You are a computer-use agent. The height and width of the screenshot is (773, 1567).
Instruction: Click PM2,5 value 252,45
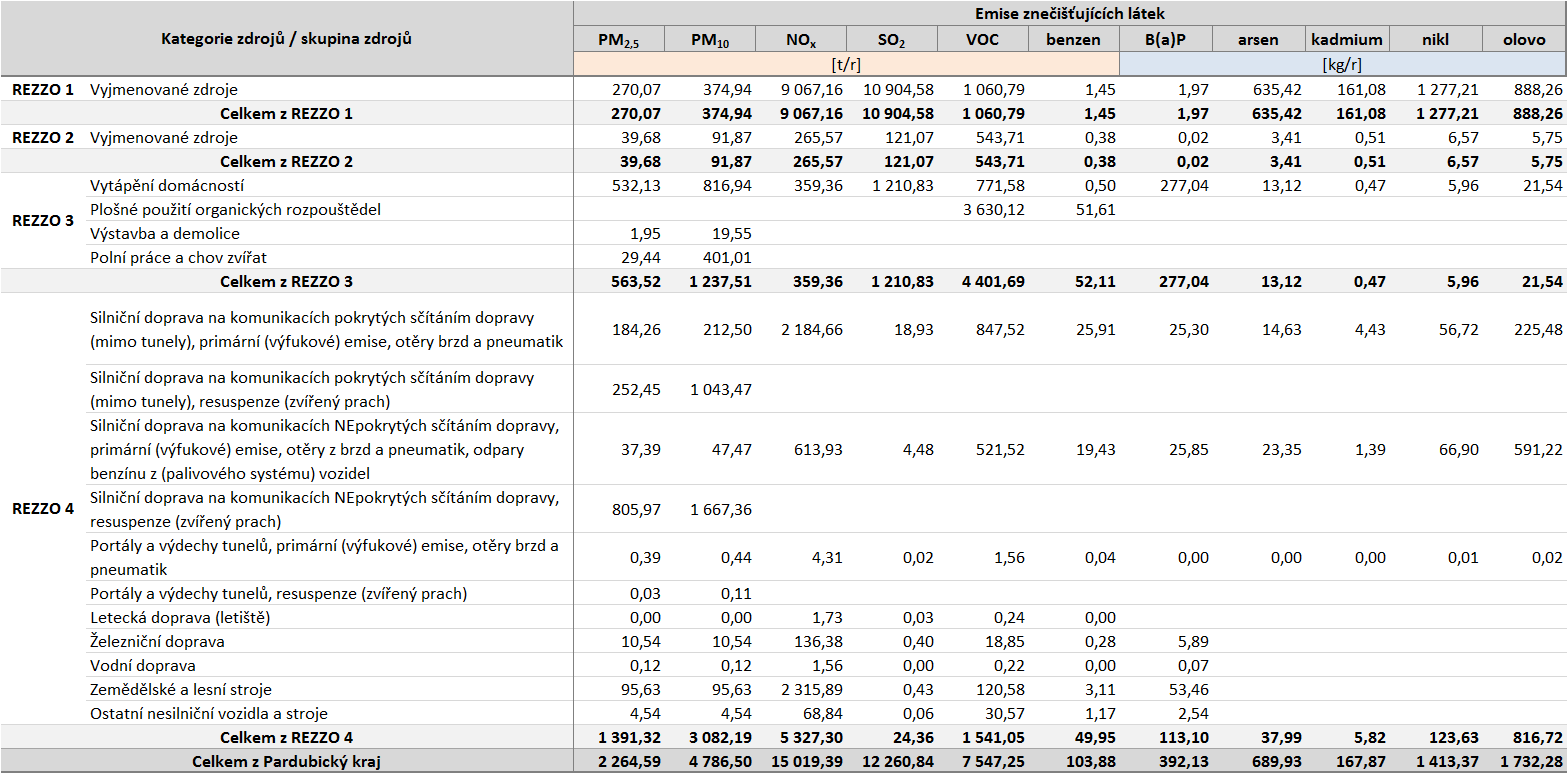pos(636,389)
